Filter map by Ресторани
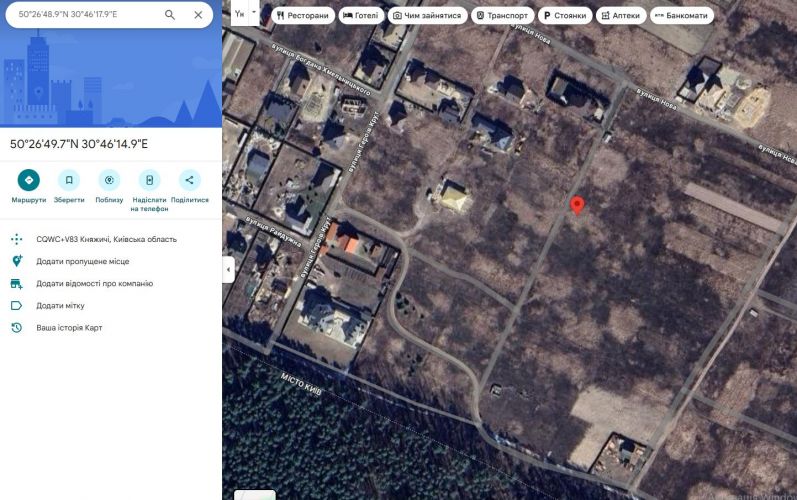797x500 pixels. point(302,16)
